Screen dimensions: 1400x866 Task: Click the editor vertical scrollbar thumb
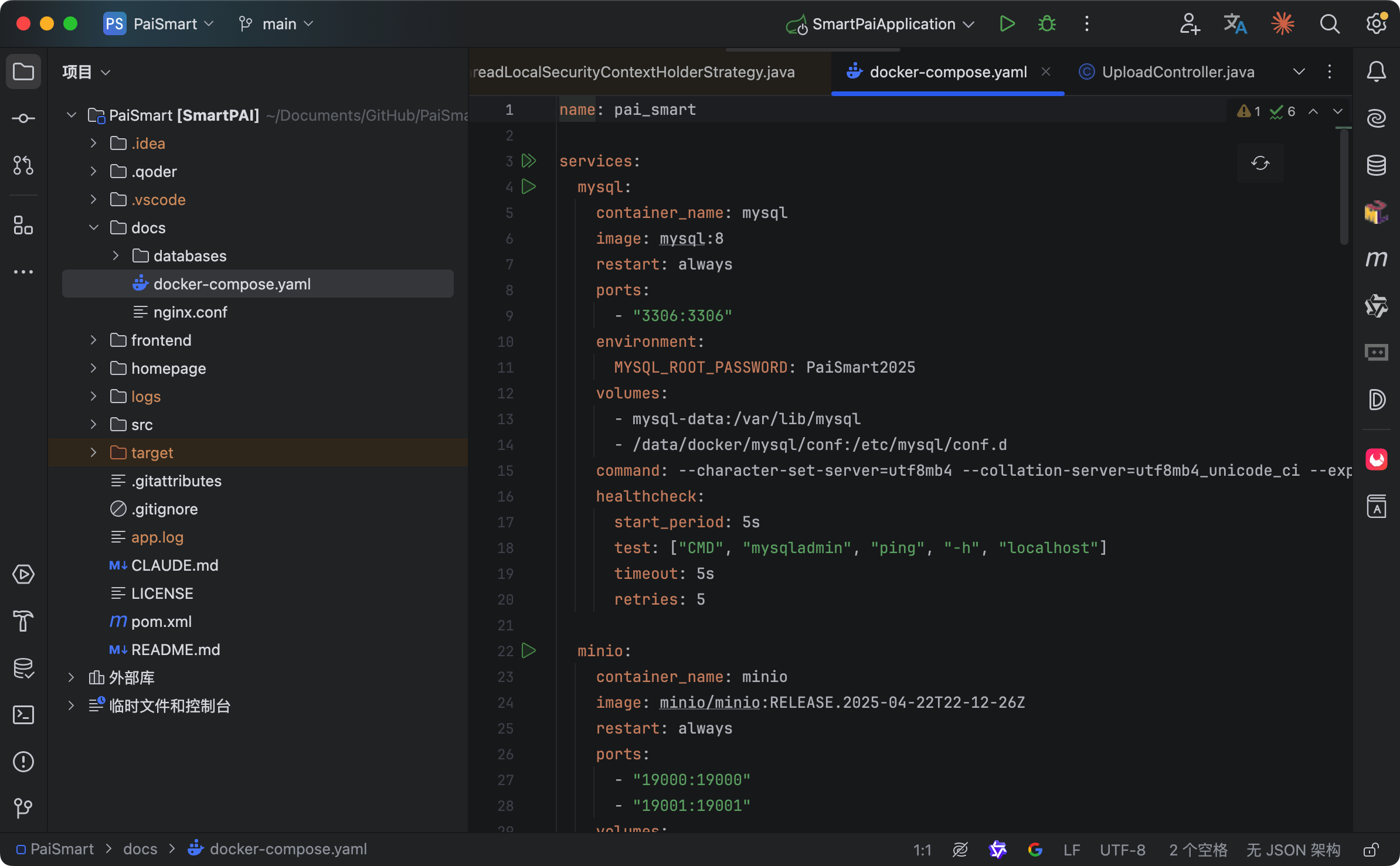coord(1344,187)
